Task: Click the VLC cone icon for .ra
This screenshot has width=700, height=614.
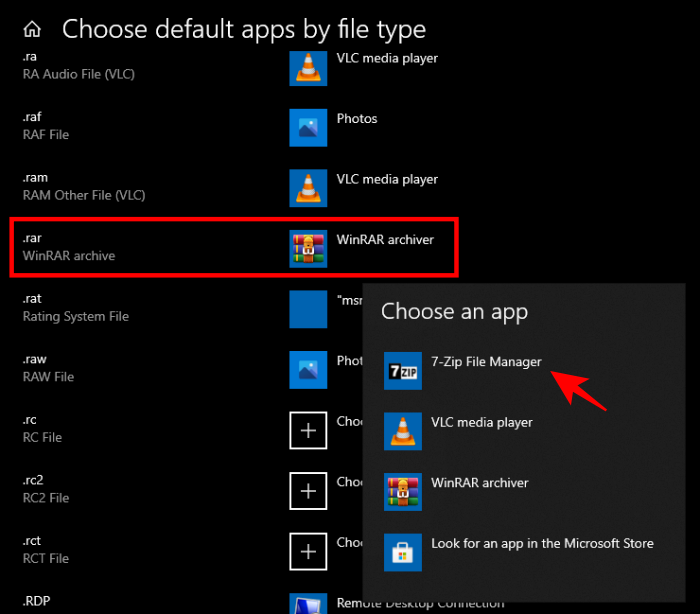Action: coord(308,67)
